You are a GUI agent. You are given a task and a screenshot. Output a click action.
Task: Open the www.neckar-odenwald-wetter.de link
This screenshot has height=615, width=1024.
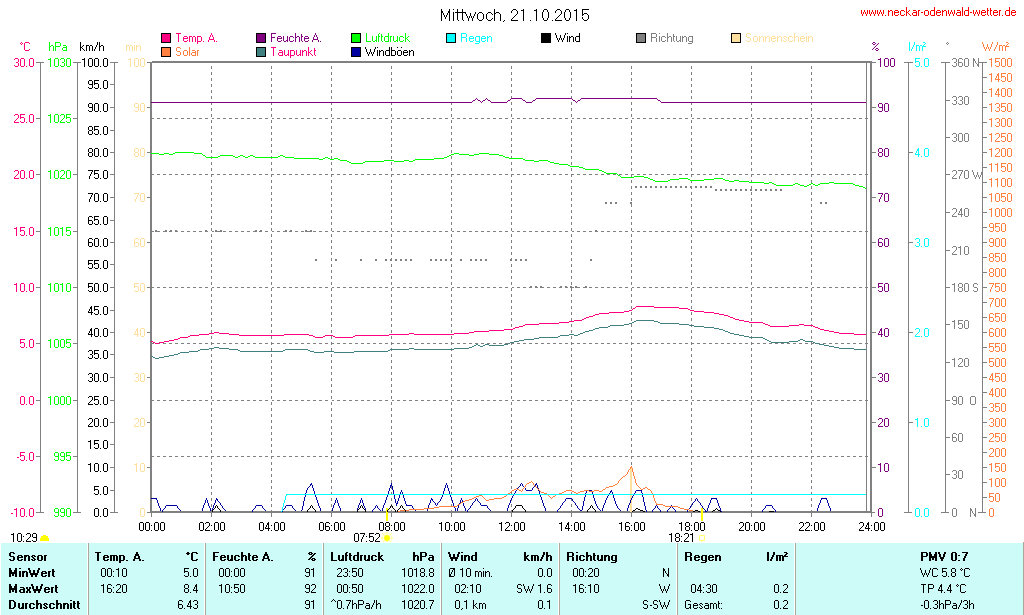pos(940,13)
